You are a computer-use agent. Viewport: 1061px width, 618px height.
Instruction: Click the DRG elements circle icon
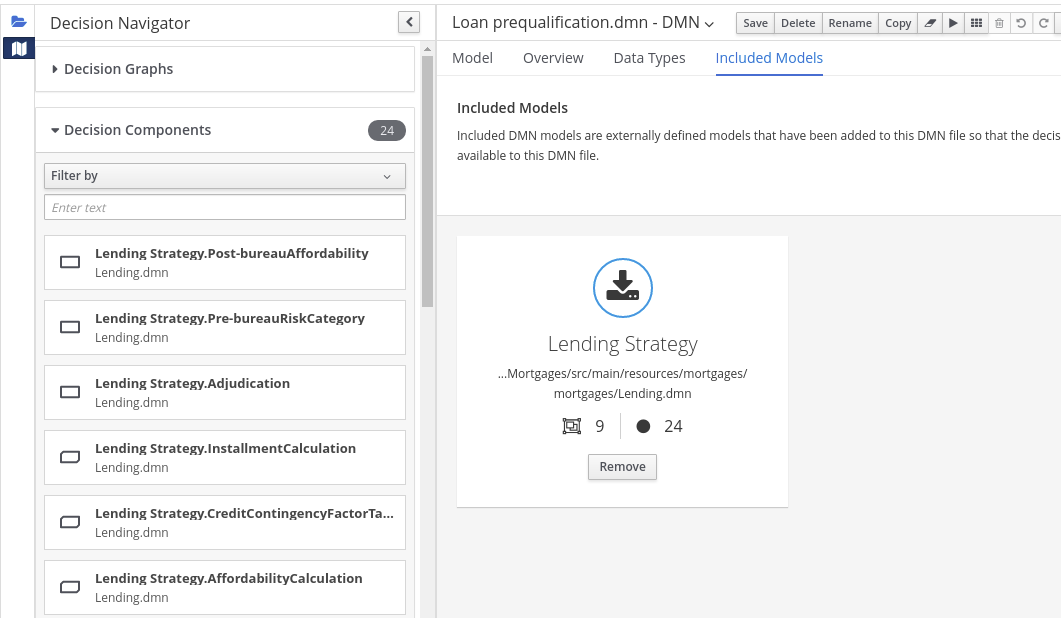(x=644, y=426)
